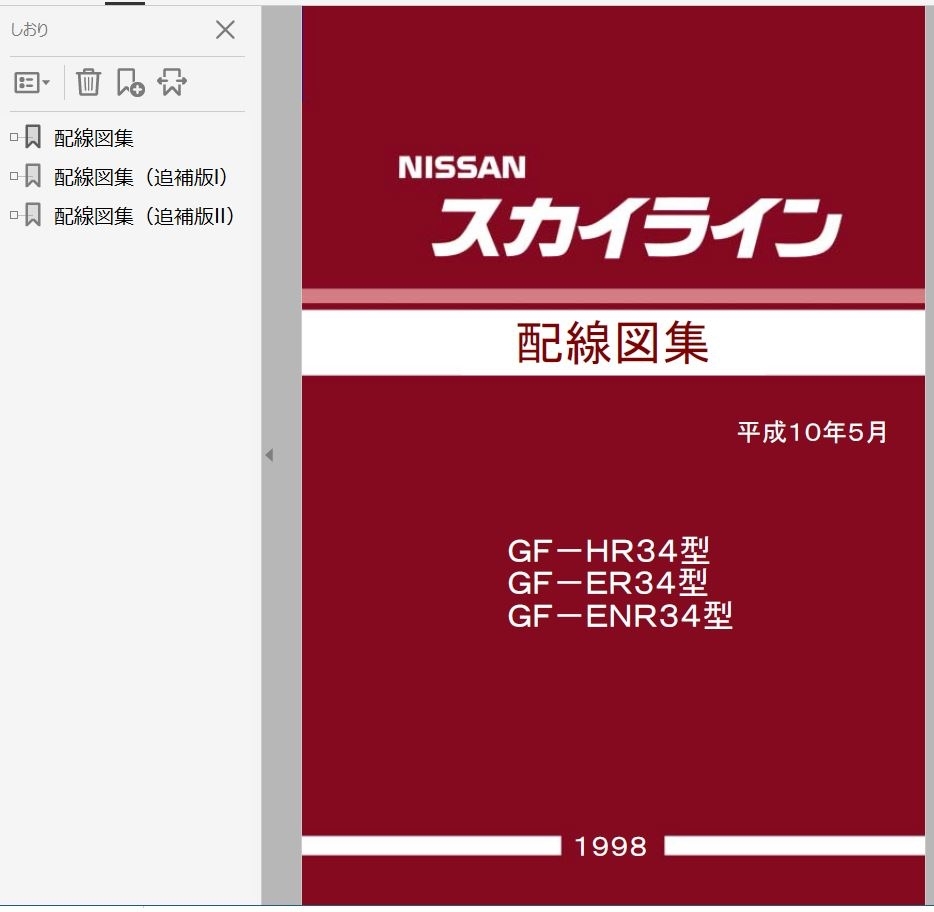Screen dimensions: 934x912
Task: Click the GF－HR34型 model text
Action: pos(608,550)
